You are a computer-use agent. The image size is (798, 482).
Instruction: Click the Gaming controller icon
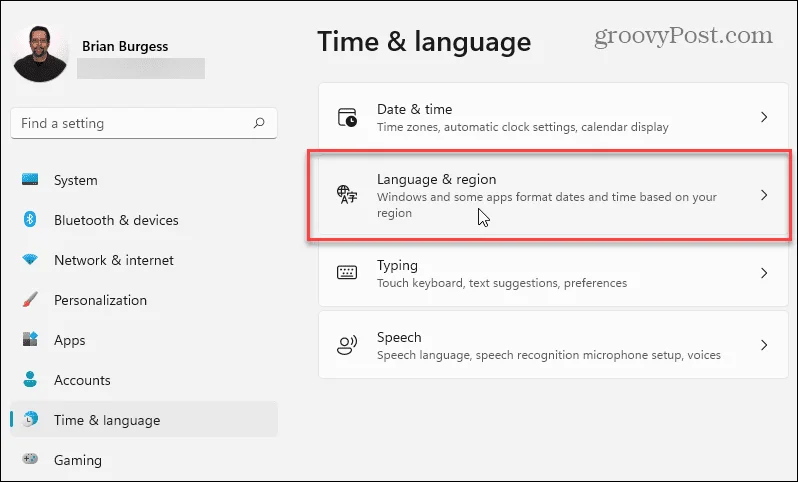coord(30,459)
